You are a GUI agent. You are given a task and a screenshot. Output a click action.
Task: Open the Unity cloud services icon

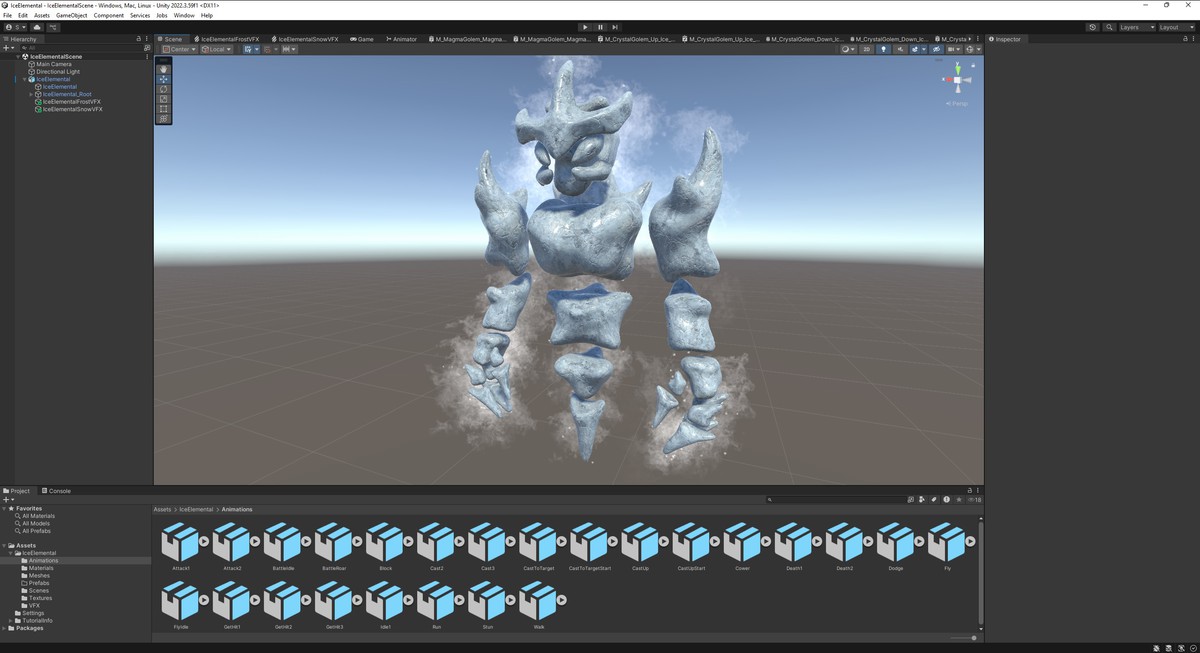pyautogui.click(x=37, y=27)
